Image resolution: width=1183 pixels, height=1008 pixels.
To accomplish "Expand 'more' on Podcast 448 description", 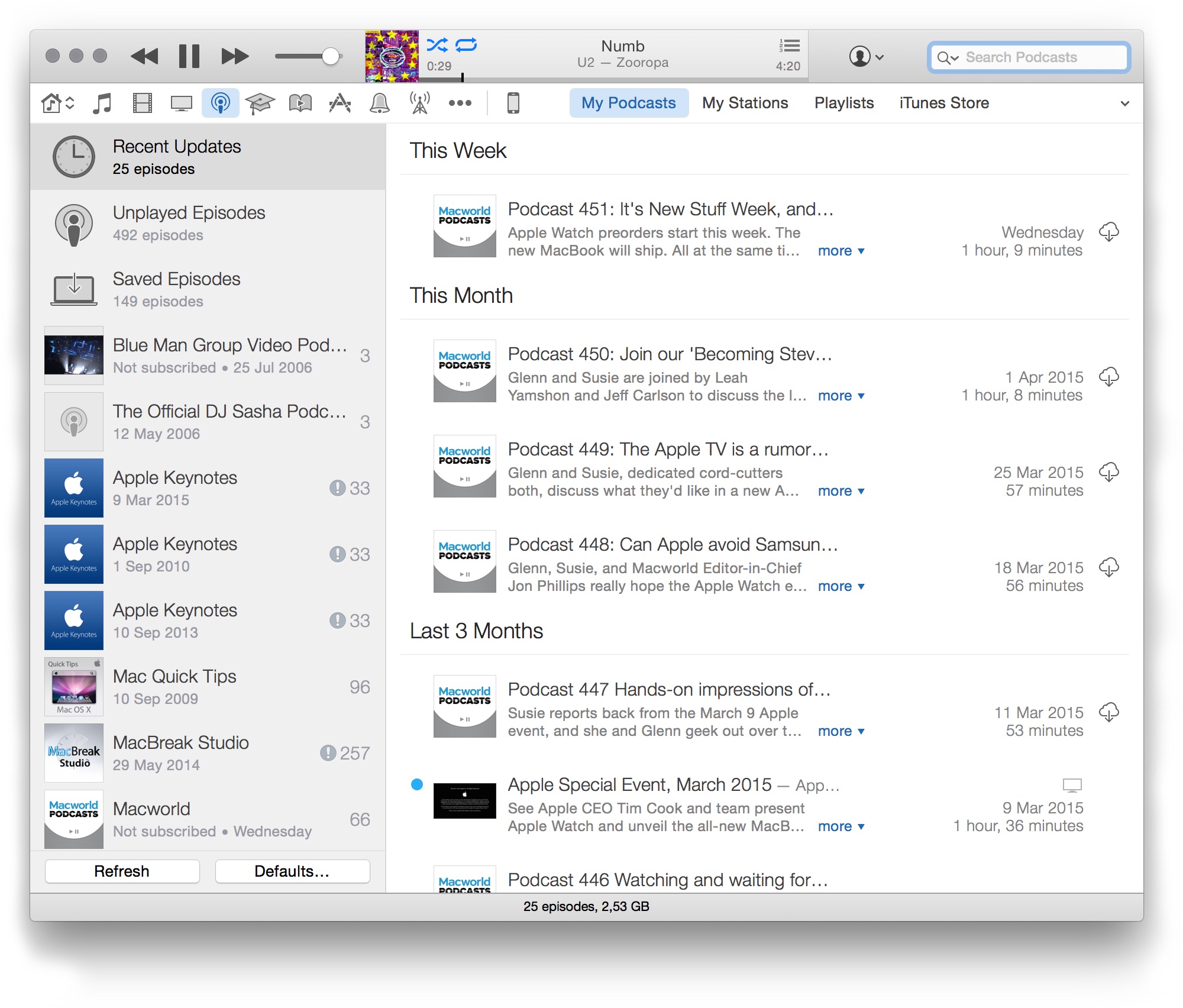I will (x=841, y=586).
